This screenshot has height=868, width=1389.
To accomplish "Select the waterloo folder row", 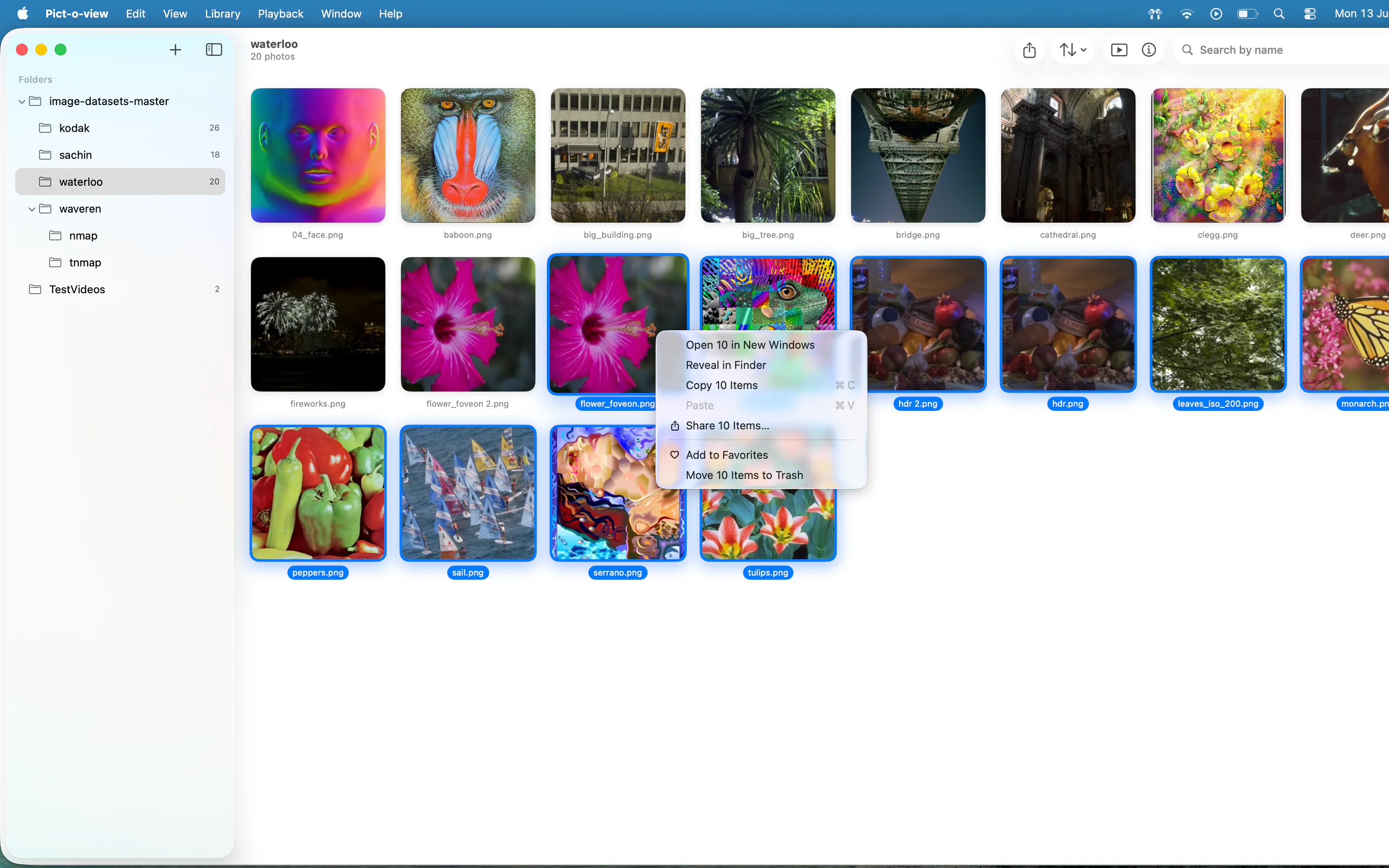I will [120, 182].
